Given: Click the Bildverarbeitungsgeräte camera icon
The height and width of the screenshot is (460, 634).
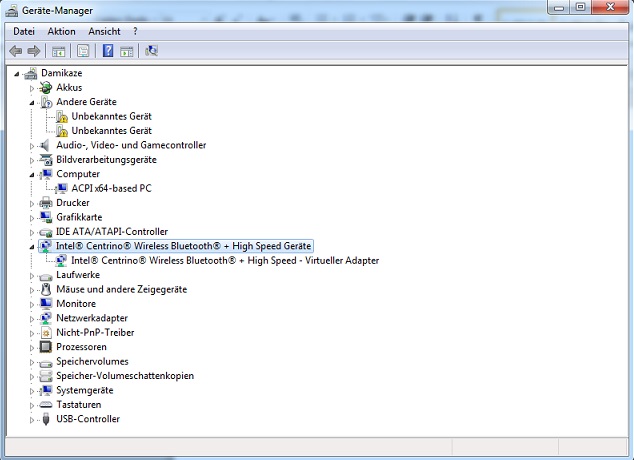Looking at the screenshot, I should click(46, 160).
